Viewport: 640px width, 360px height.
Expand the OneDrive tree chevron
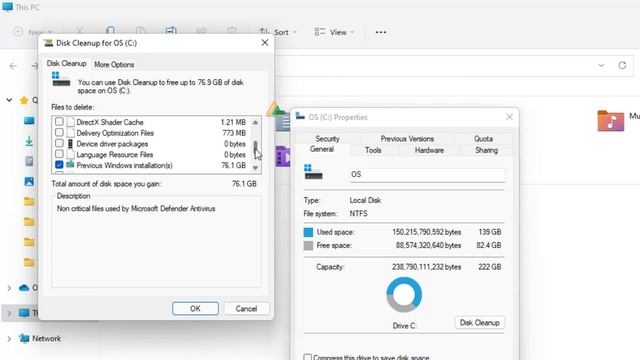[9, 288]
